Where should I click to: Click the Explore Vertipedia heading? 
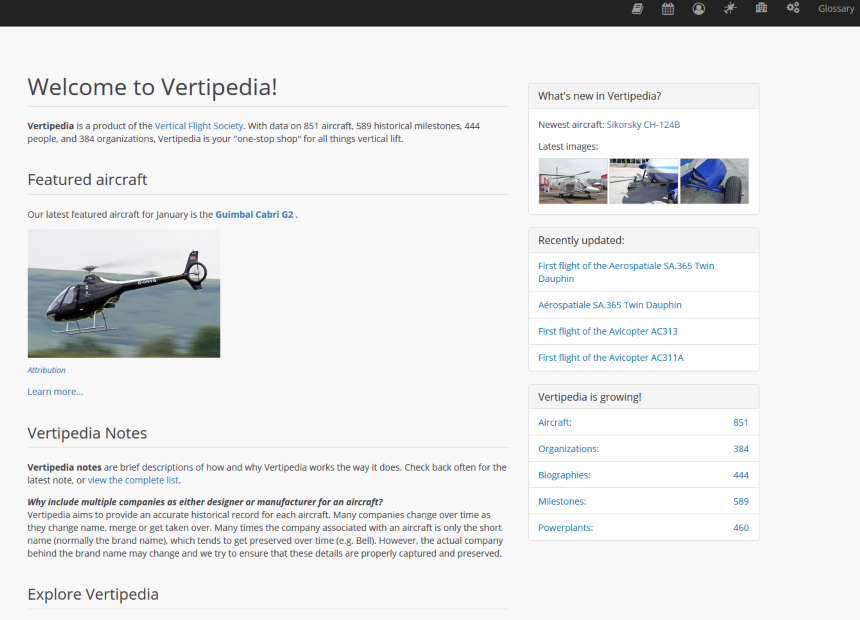(x=93, y=595)
